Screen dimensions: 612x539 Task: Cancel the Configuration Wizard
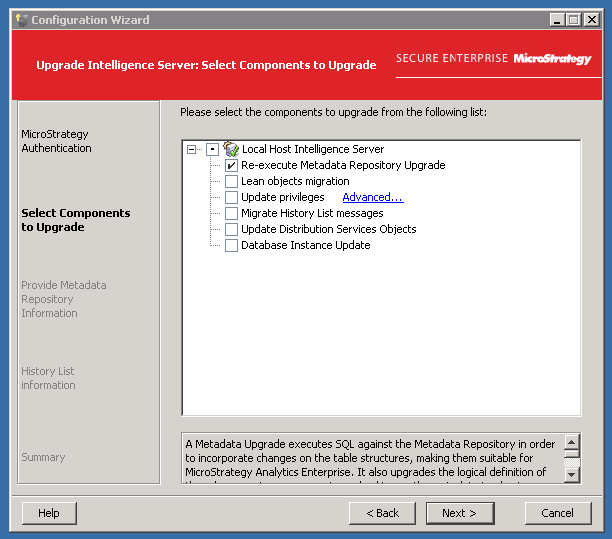pos(558,513)
